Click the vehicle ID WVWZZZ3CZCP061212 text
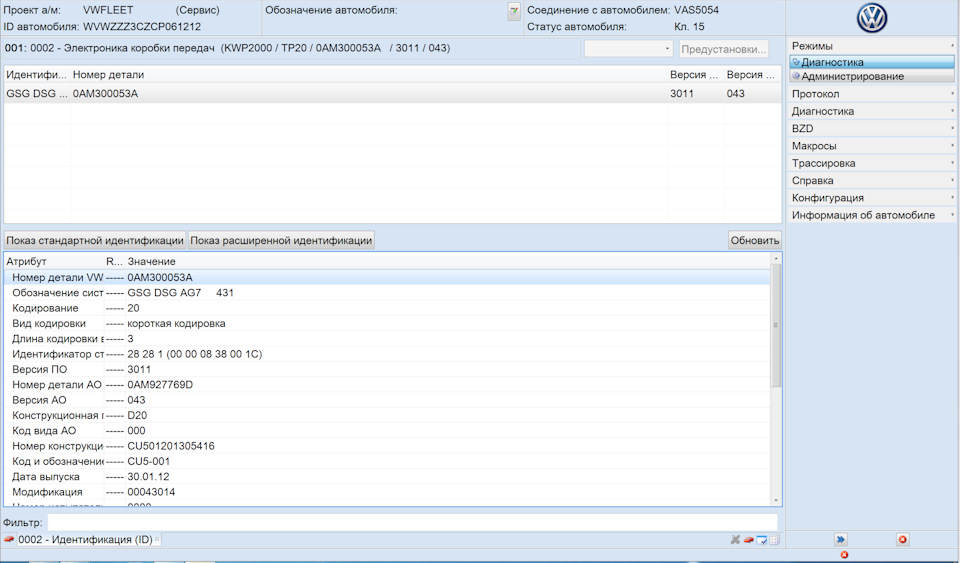The height and width of the screenshot is (563, 960). [x=142, y=27]
